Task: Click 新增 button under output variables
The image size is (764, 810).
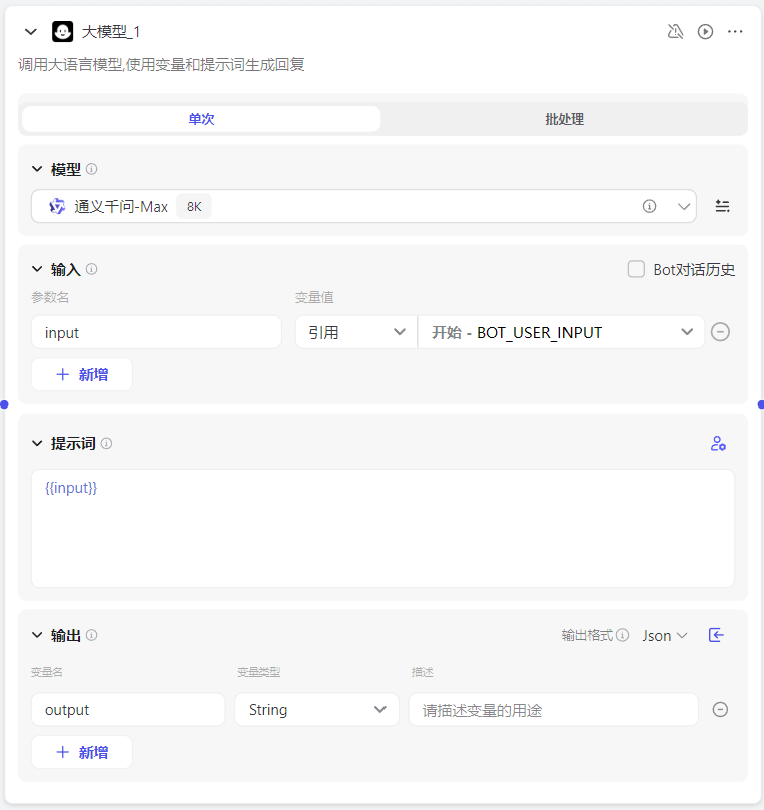Action: click(82, 752)
